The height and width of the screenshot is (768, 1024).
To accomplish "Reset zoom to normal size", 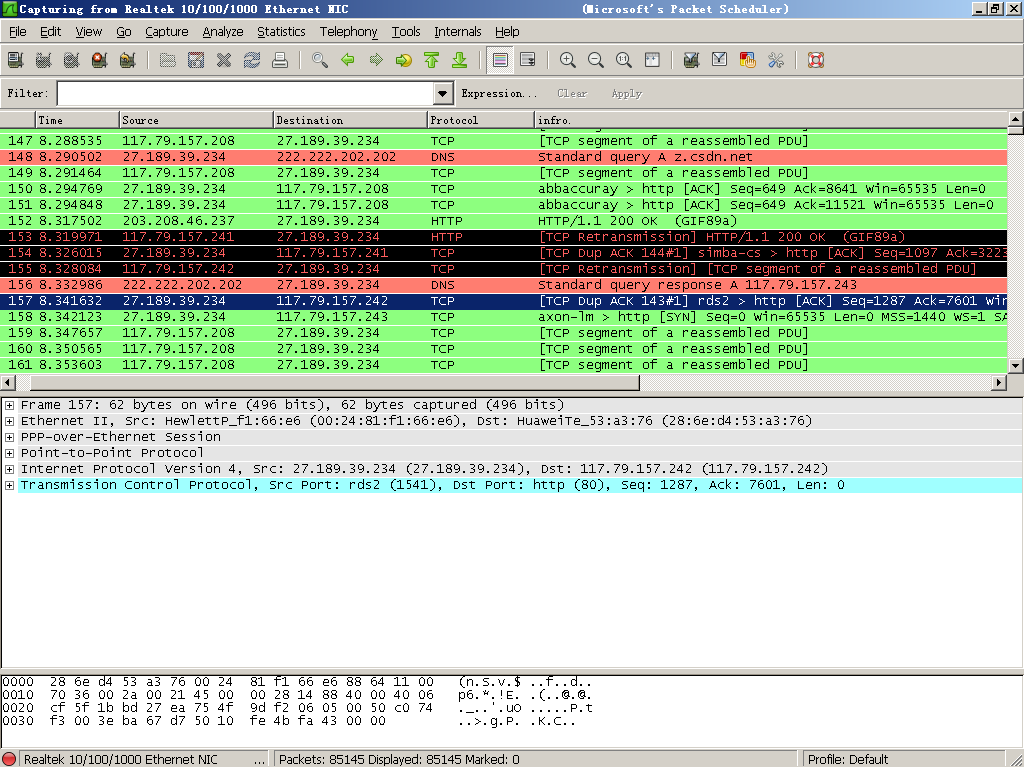I will pyautogui.click(x=624, y=60).
